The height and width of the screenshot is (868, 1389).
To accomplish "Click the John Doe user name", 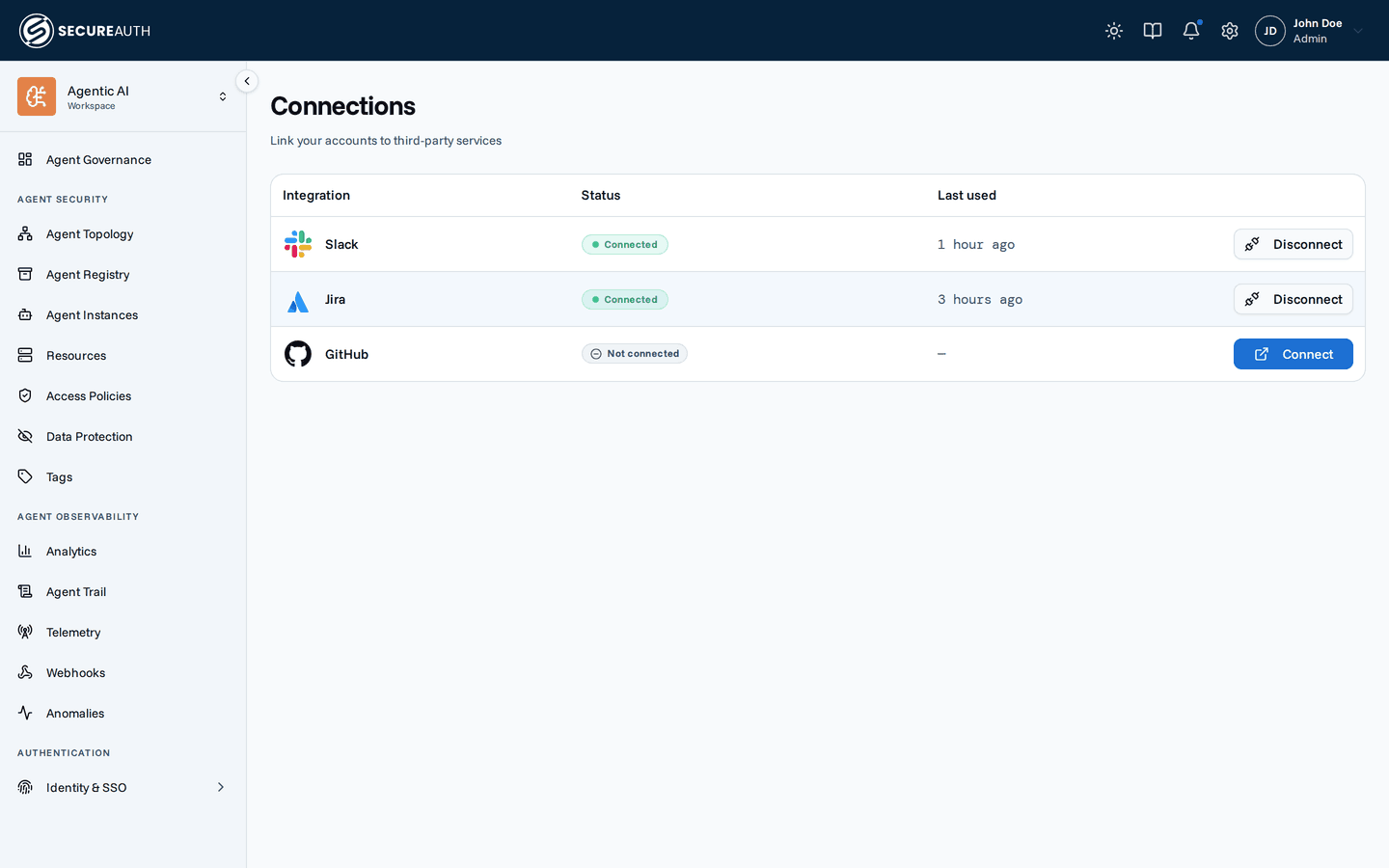I will [1318, 23].
